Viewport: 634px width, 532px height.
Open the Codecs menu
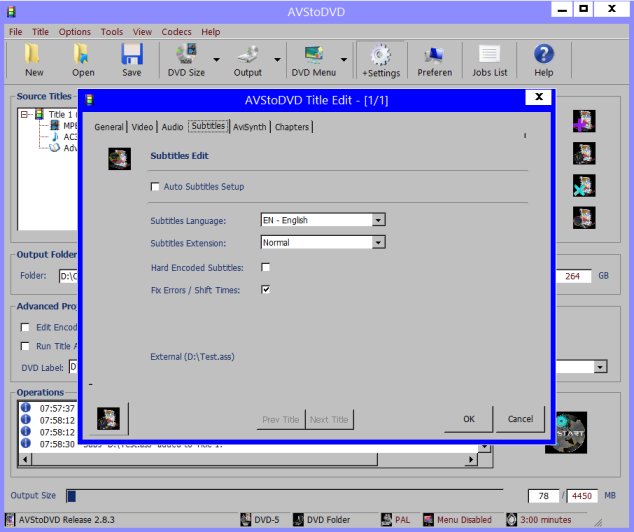176,32
